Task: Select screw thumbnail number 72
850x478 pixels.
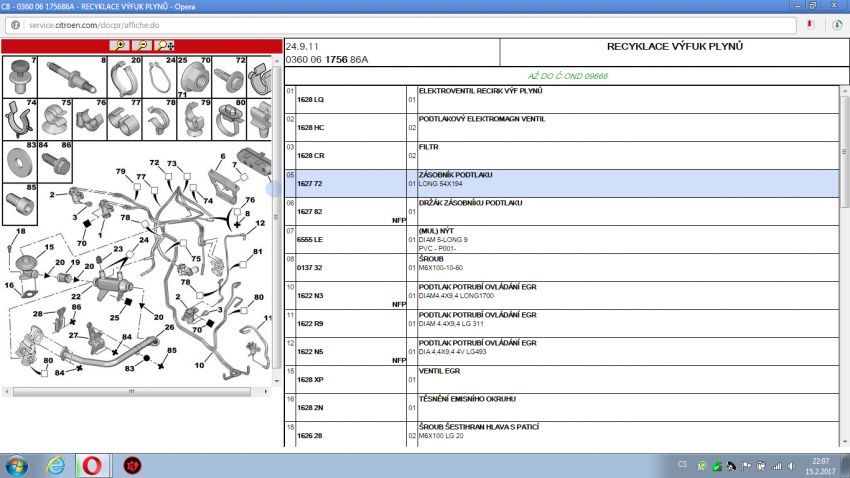Action: [x=229, y=77]
